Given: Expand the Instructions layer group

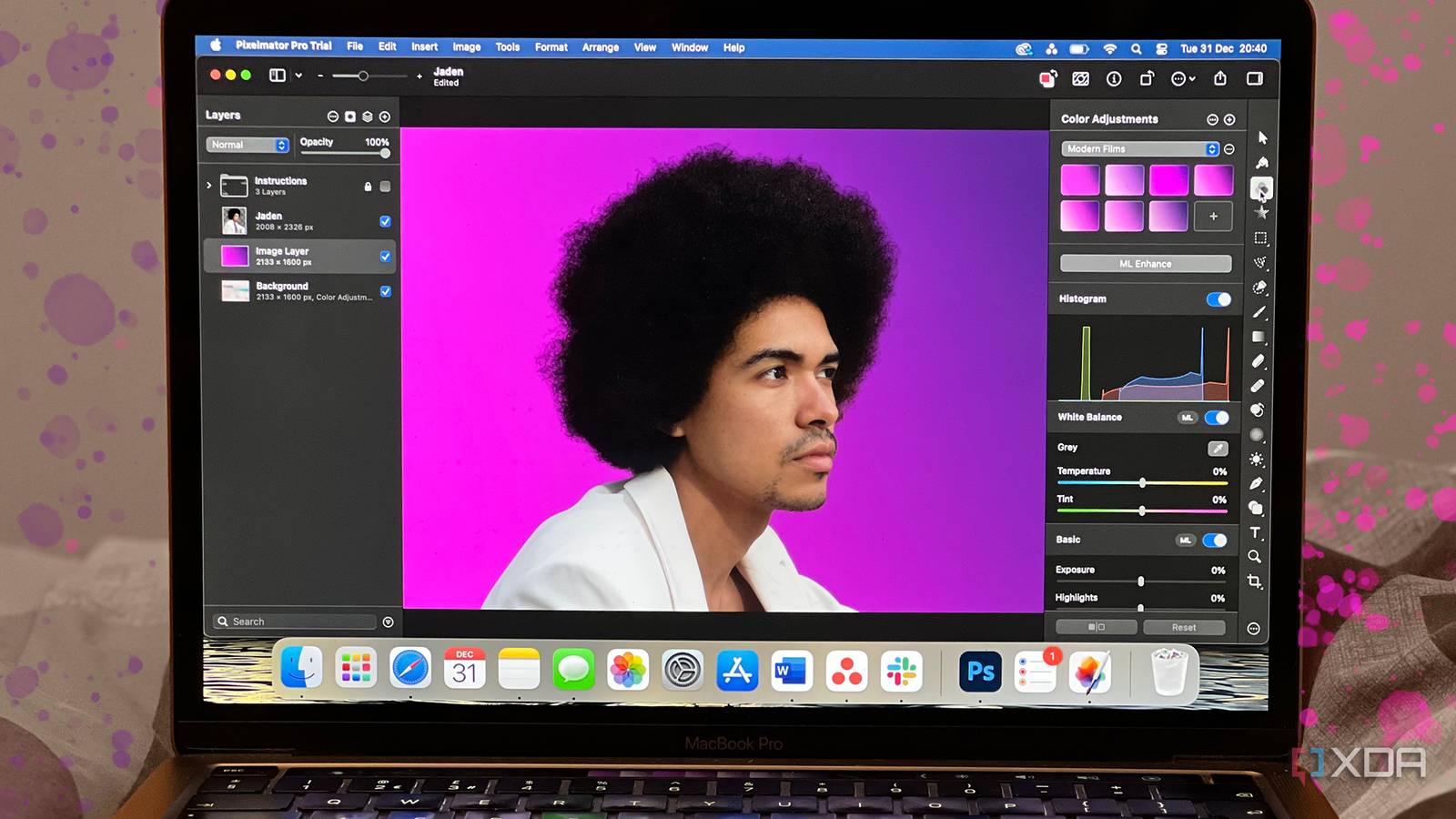Looking at the screenshot, I should pyautogui.click(x=210, y=184).
